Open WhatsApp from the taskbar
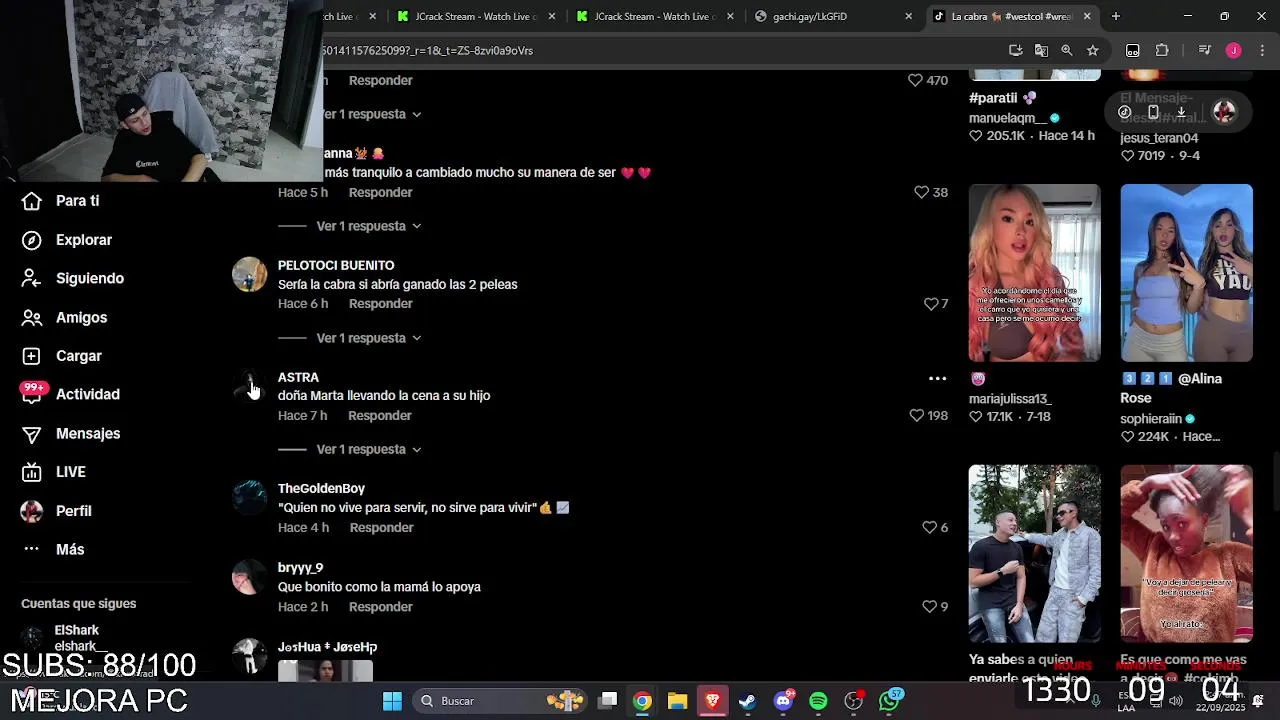Screen dimensions: 1280x720 pyautogui.click(x=890, y=701)
